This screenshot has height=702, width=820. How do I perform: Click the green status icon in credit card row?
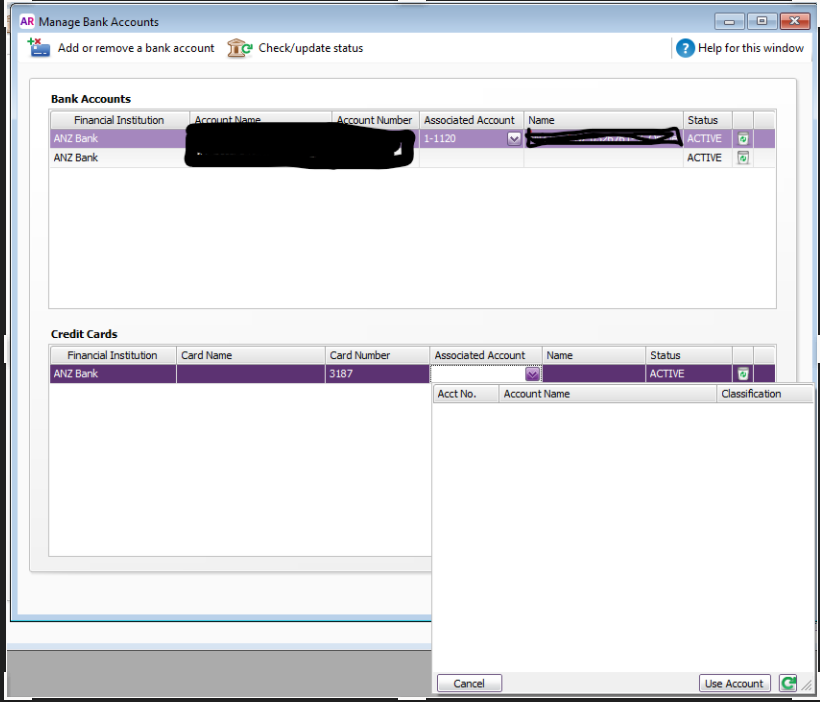click(743, 374)
